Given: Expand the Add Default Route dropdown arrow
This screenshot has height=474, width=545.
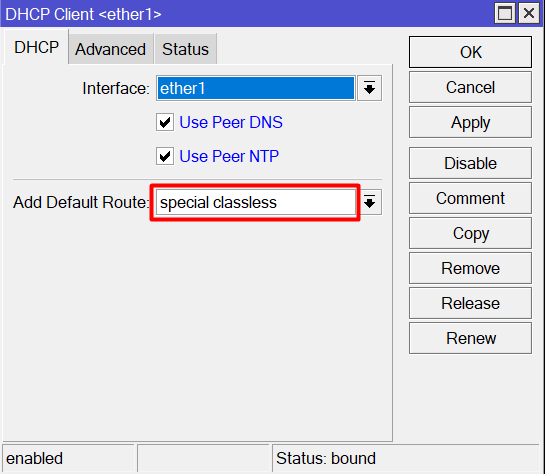Looking at the screenshot, I should tap(371, 202).
